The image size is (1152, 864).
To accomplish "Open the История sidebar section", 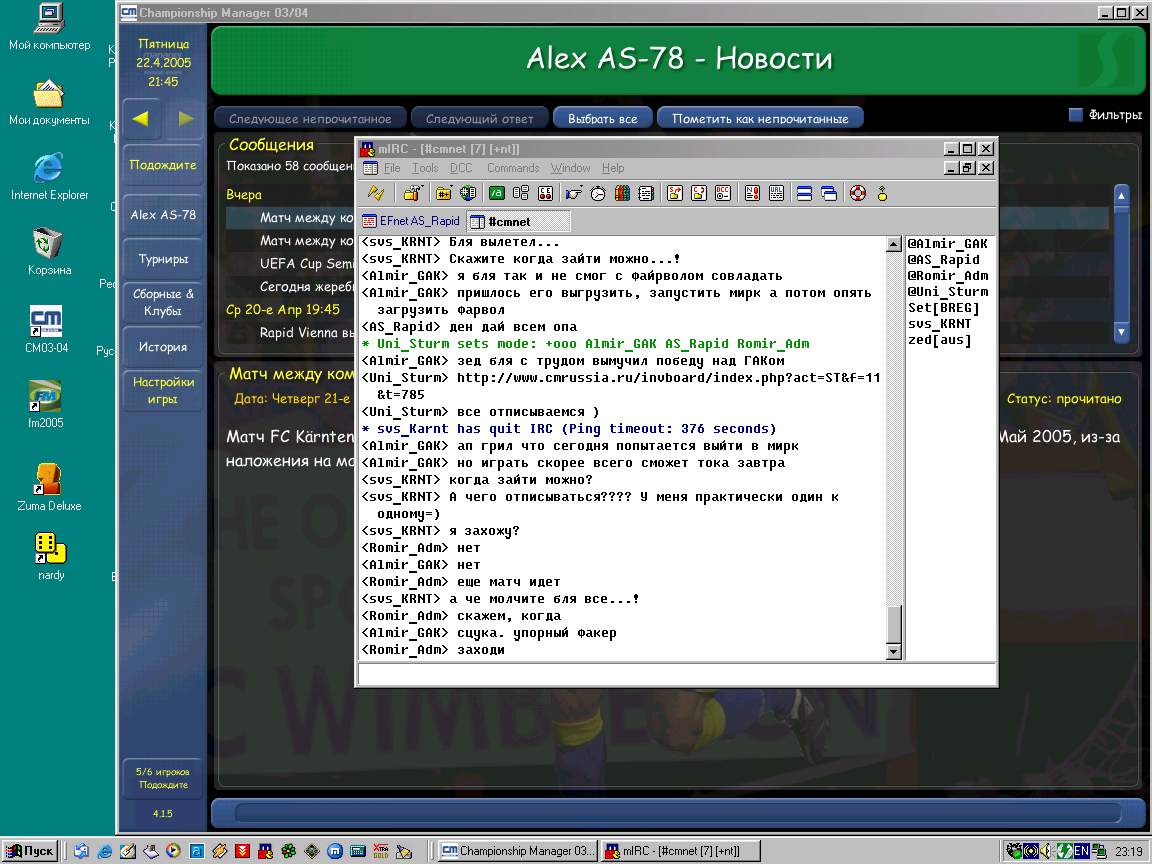I will tap(163, 347).
